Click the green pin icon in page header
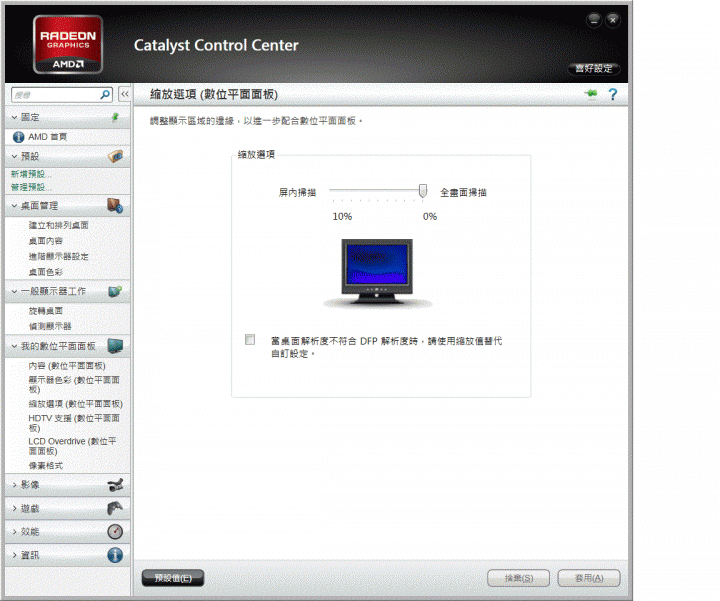720x601 pixels. (591, 94)
